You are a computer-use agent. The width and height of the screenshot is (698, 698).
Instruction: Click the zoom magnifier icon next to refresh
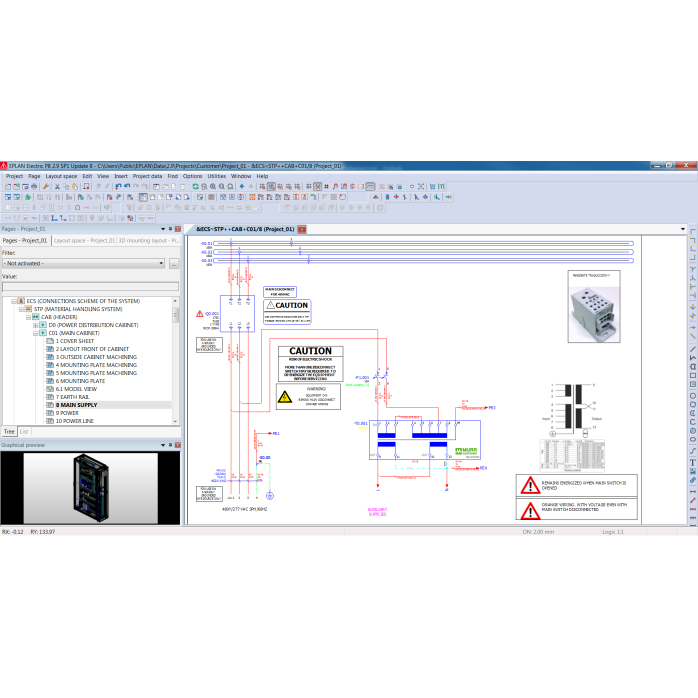pyautogui.click(x=204, y=187)
